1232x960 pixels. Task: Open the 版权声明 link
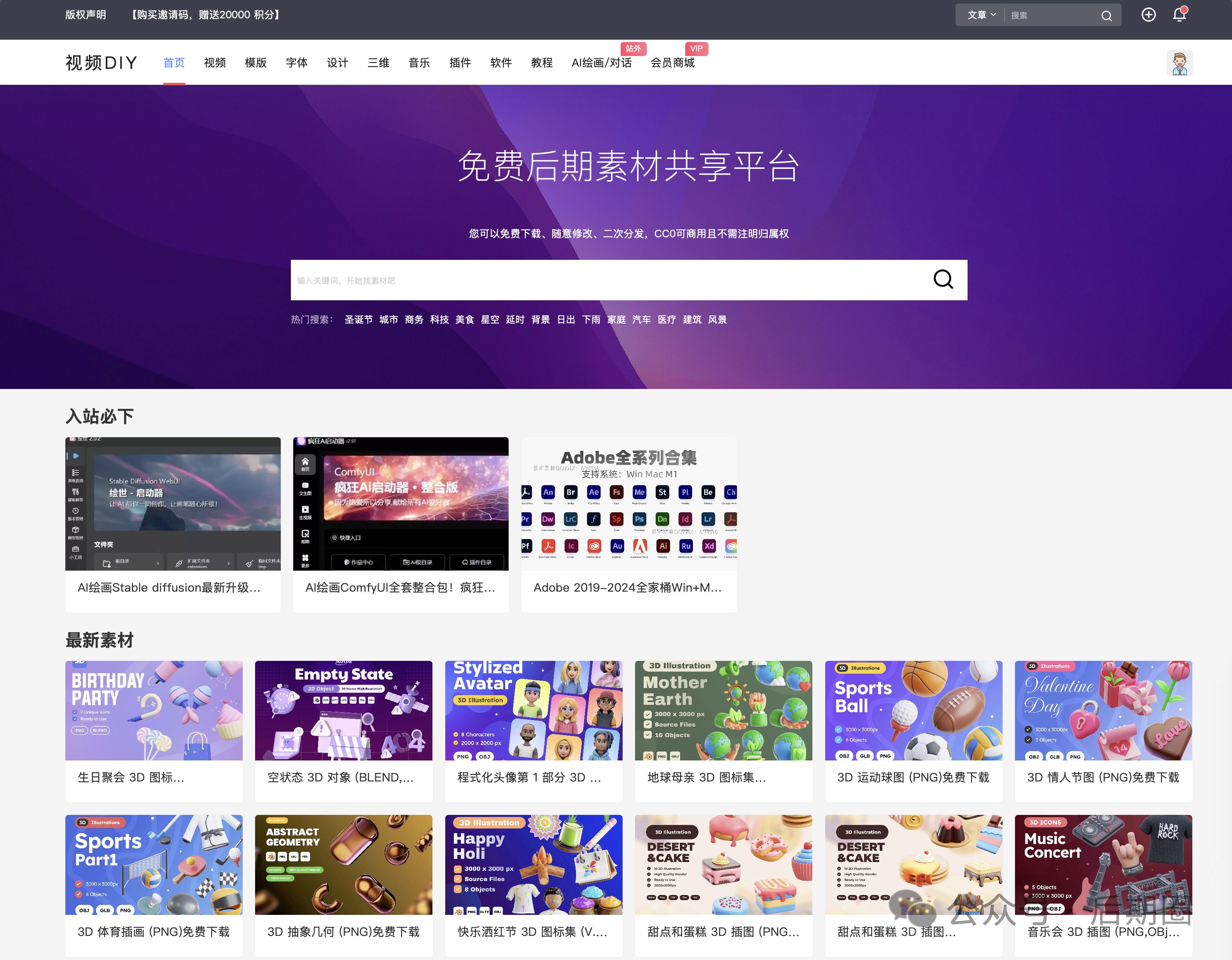tap(86, 15)
